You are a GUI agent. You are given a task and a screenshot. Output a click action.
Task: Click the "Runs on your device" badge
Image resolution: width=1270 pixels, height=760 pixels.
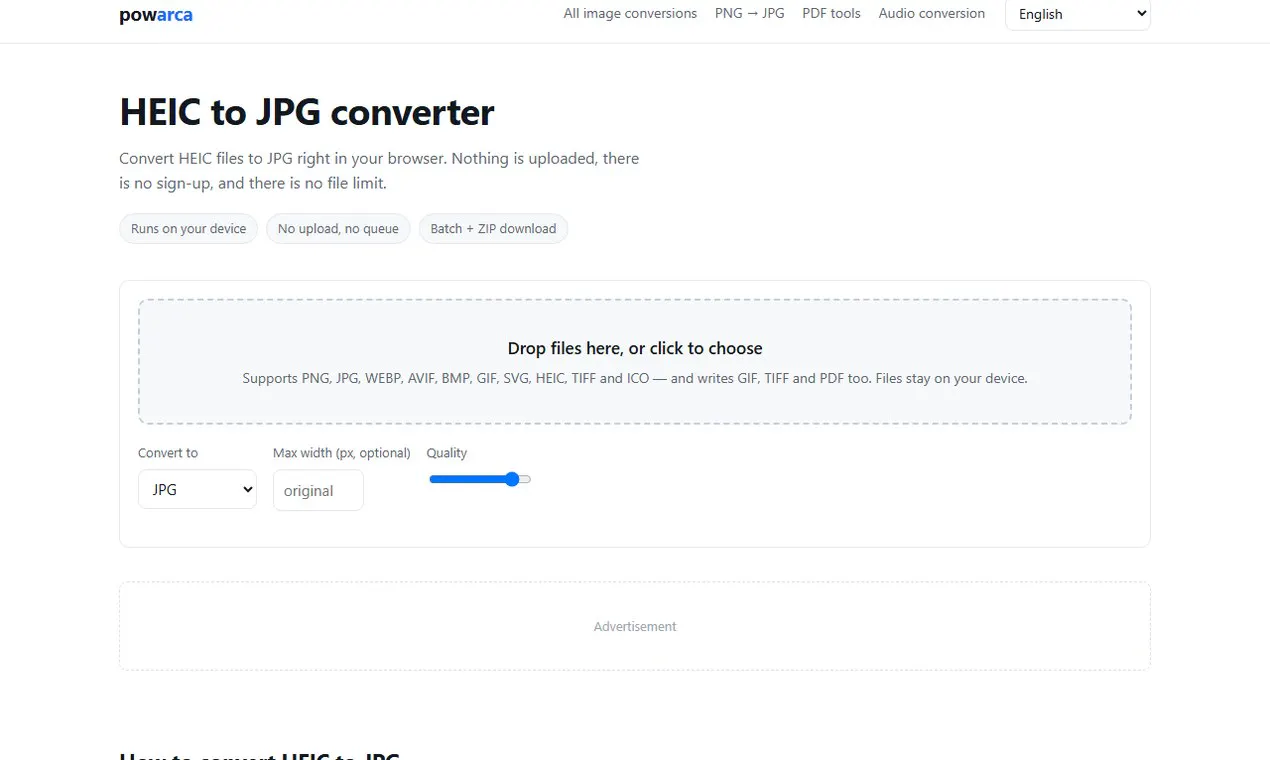tap(189, 229)
